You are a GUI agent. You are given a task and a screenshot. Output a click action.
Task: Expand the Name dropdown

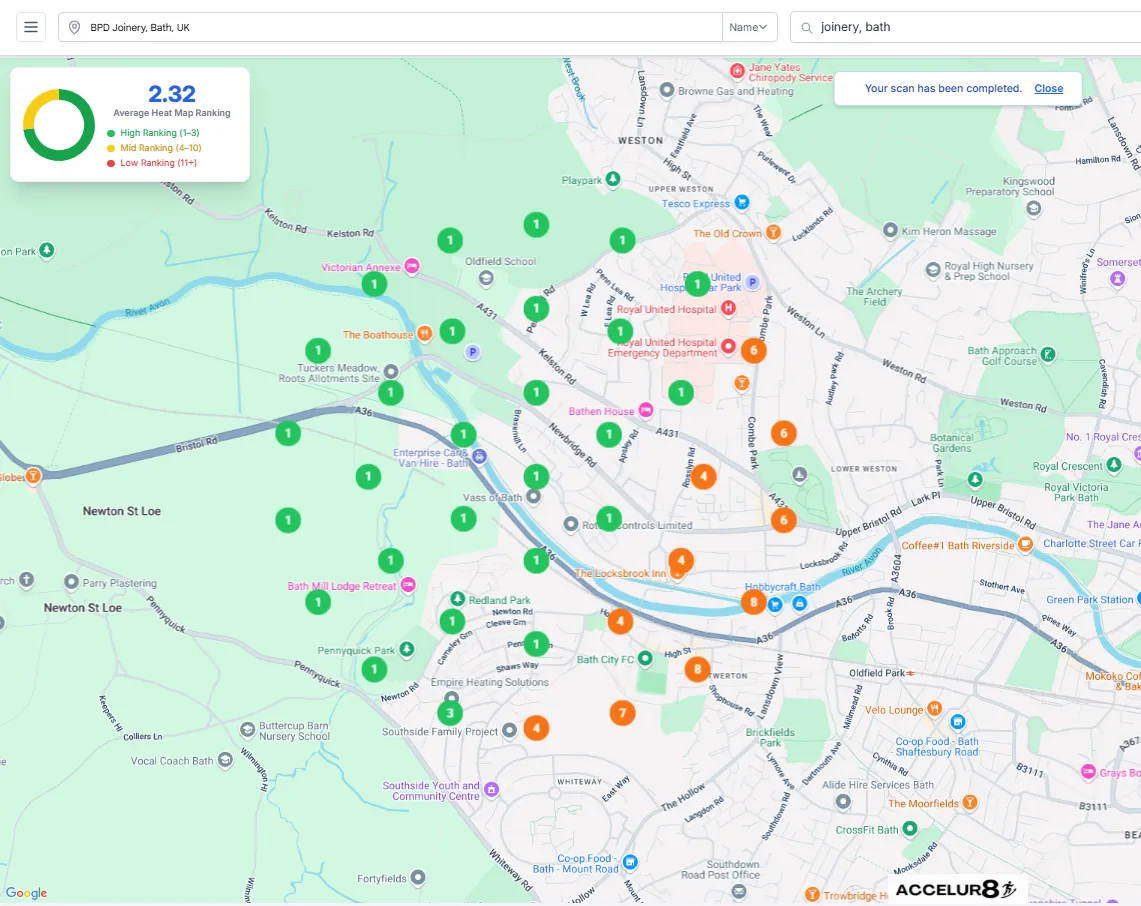(749, 27)
